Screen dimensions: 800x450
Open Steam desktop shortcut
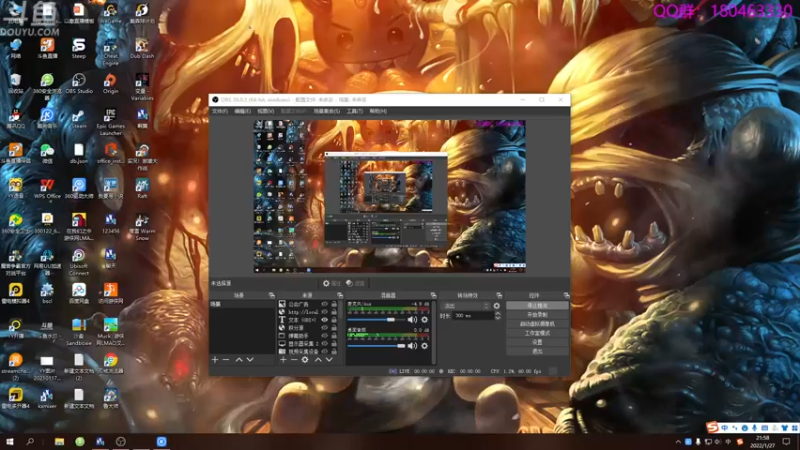pos(79,118)
